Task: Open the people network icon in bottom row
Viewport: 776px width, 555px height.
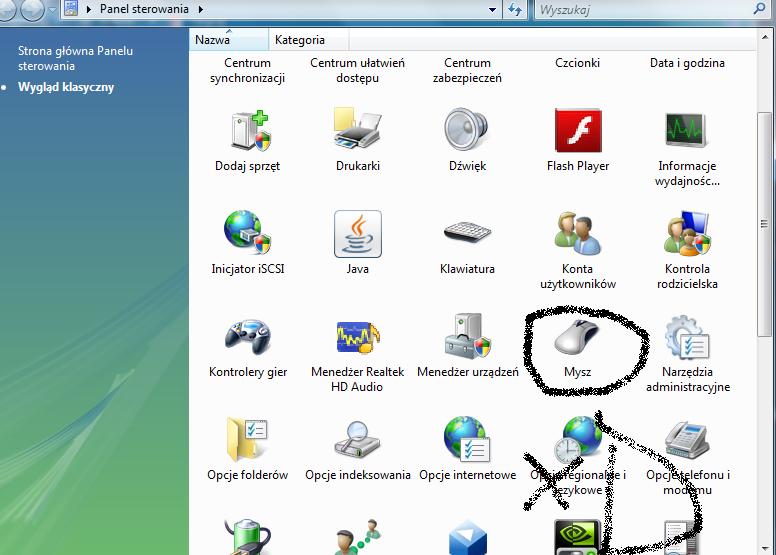Action: [357, 537]
